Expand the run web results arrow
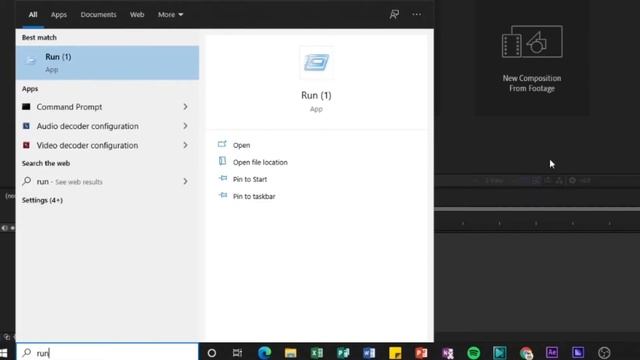Viewport: 640px width, 360px height. tap(185, 181)
